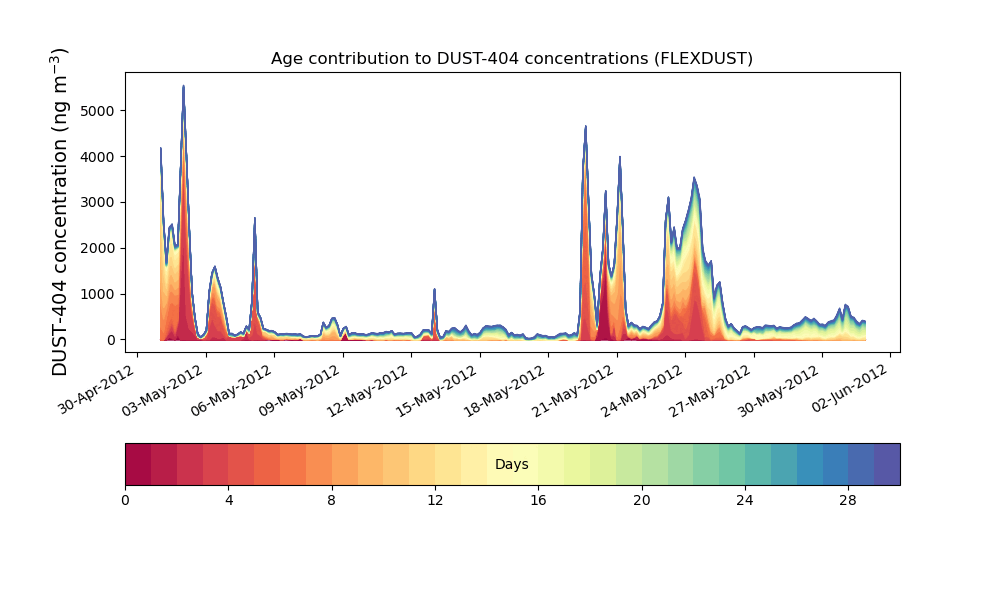The image size is (1000, 600).
Task: Click the 03-May-2012 date label
Action: [x=164, y=390]
